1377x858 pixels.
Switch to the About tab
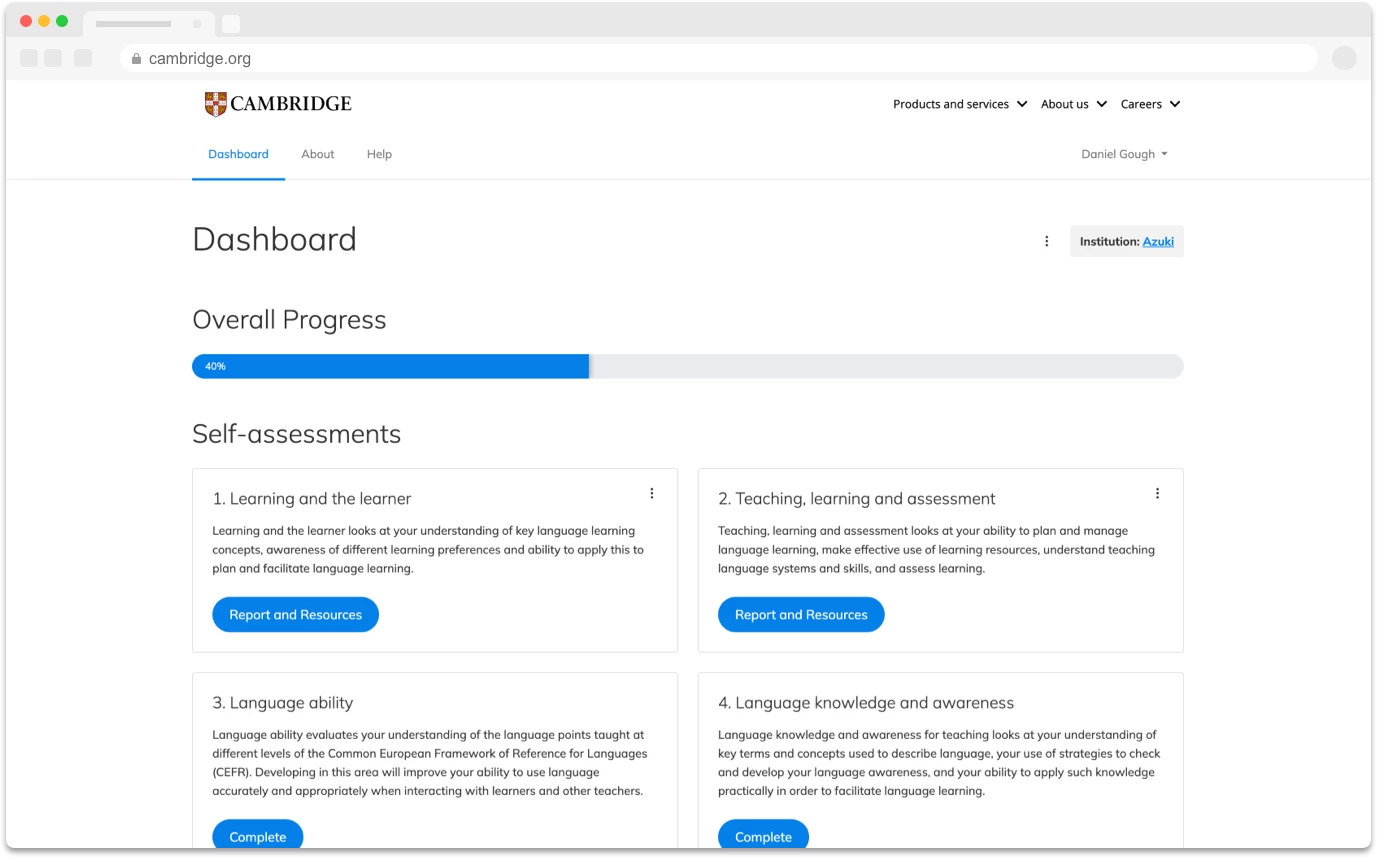tap(318, 154)
